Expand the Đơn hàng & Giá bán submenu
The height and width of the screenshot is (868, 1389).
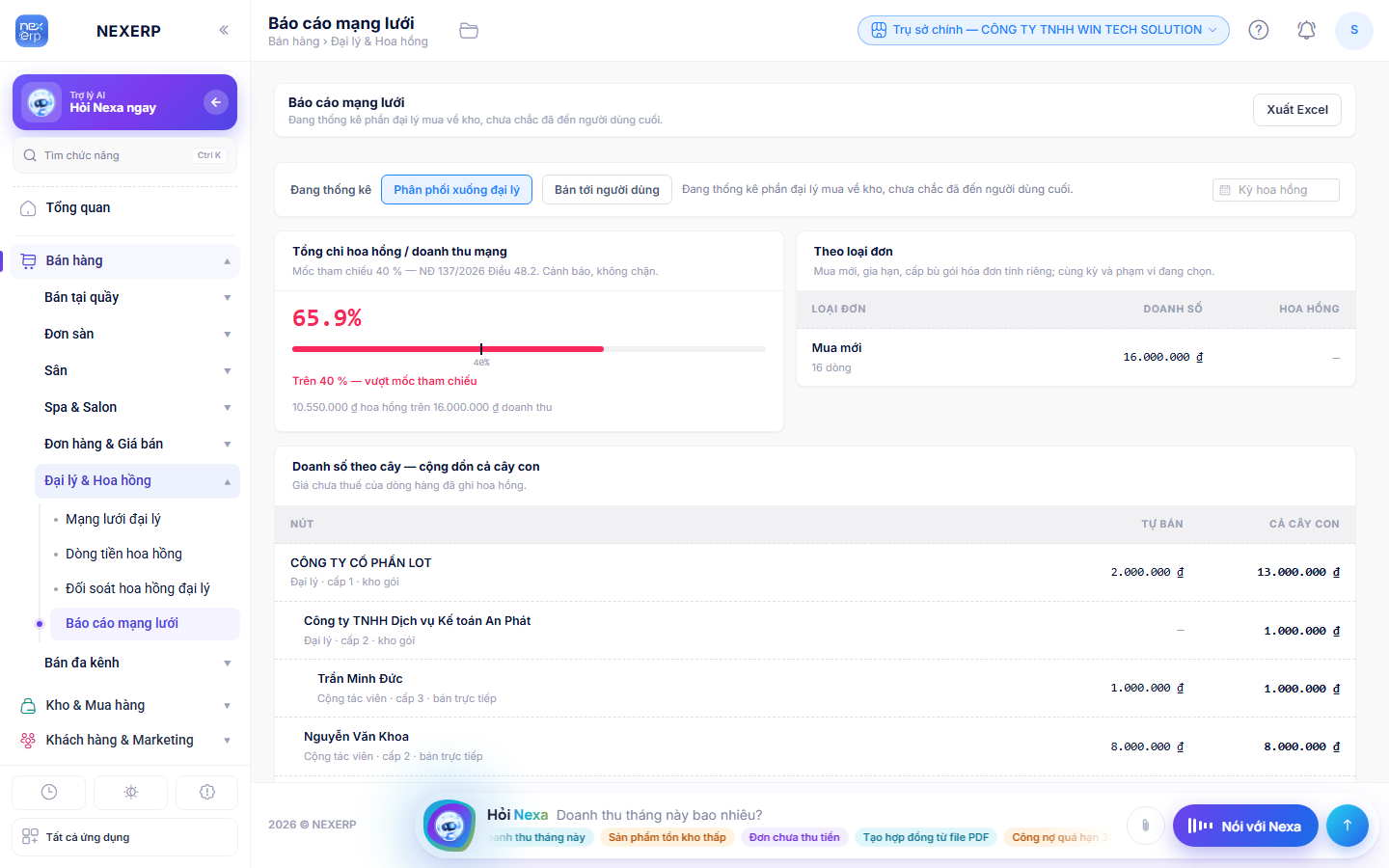228,445
